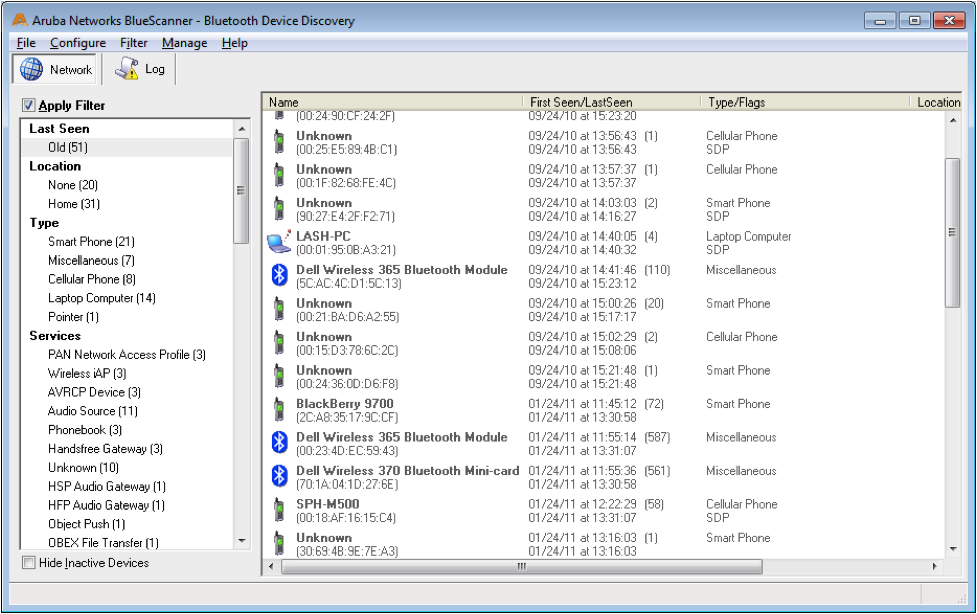This screenshot has width=977, height=614.
Task: Toggle the Apply Filter checkbox
Action: click(29, 105)
